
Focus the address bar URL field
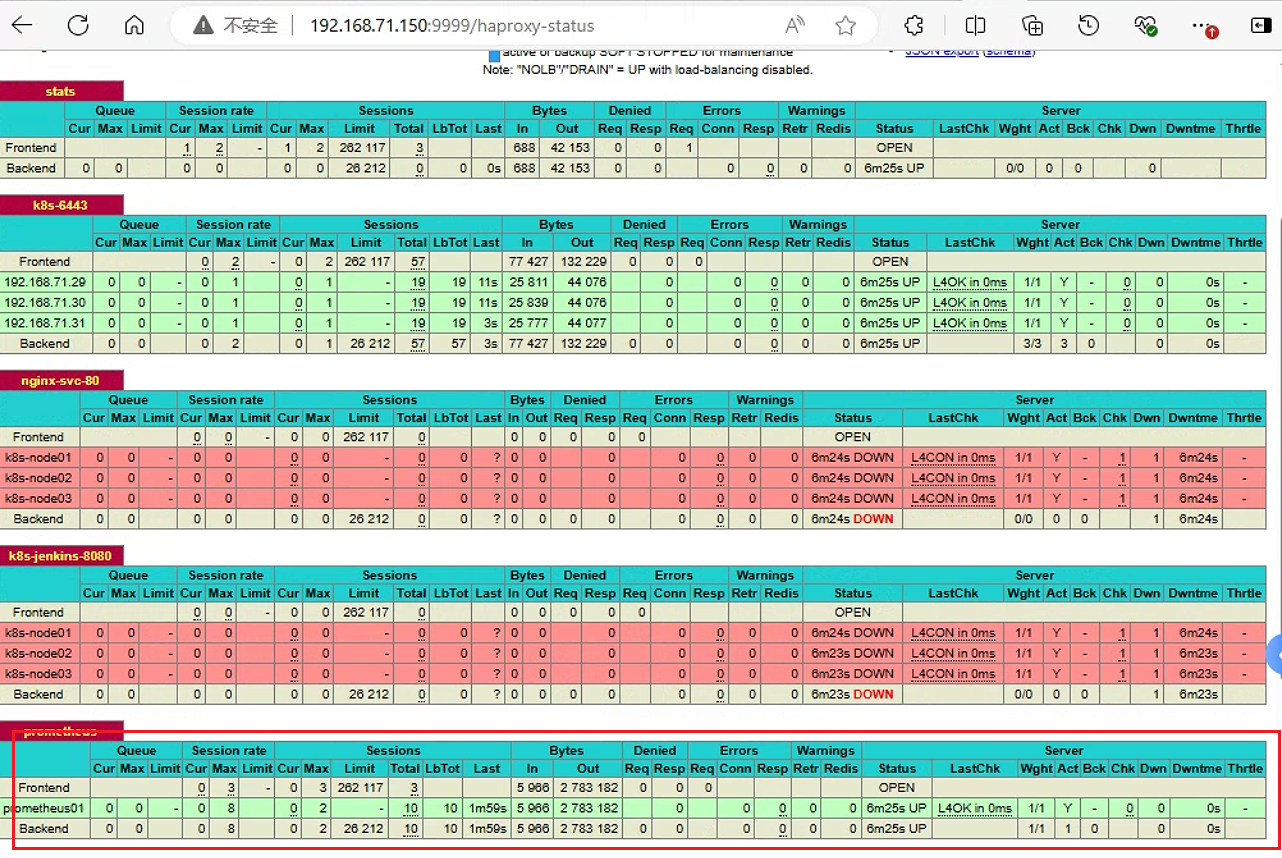point(452,26)
